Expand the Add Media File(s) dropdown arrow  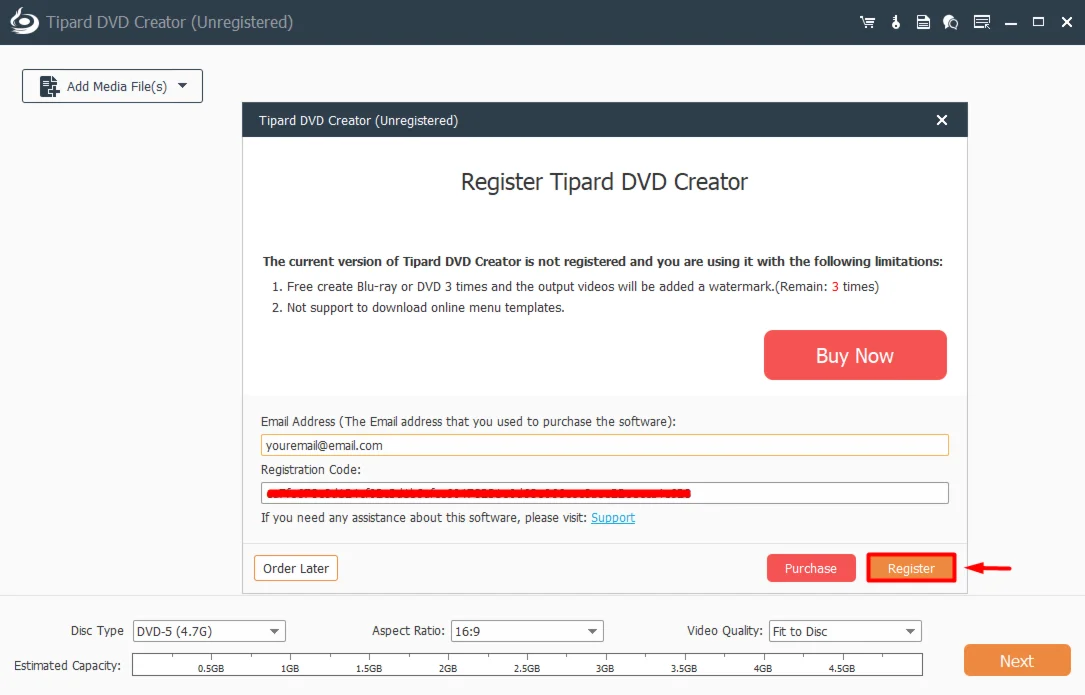(182, 86)
